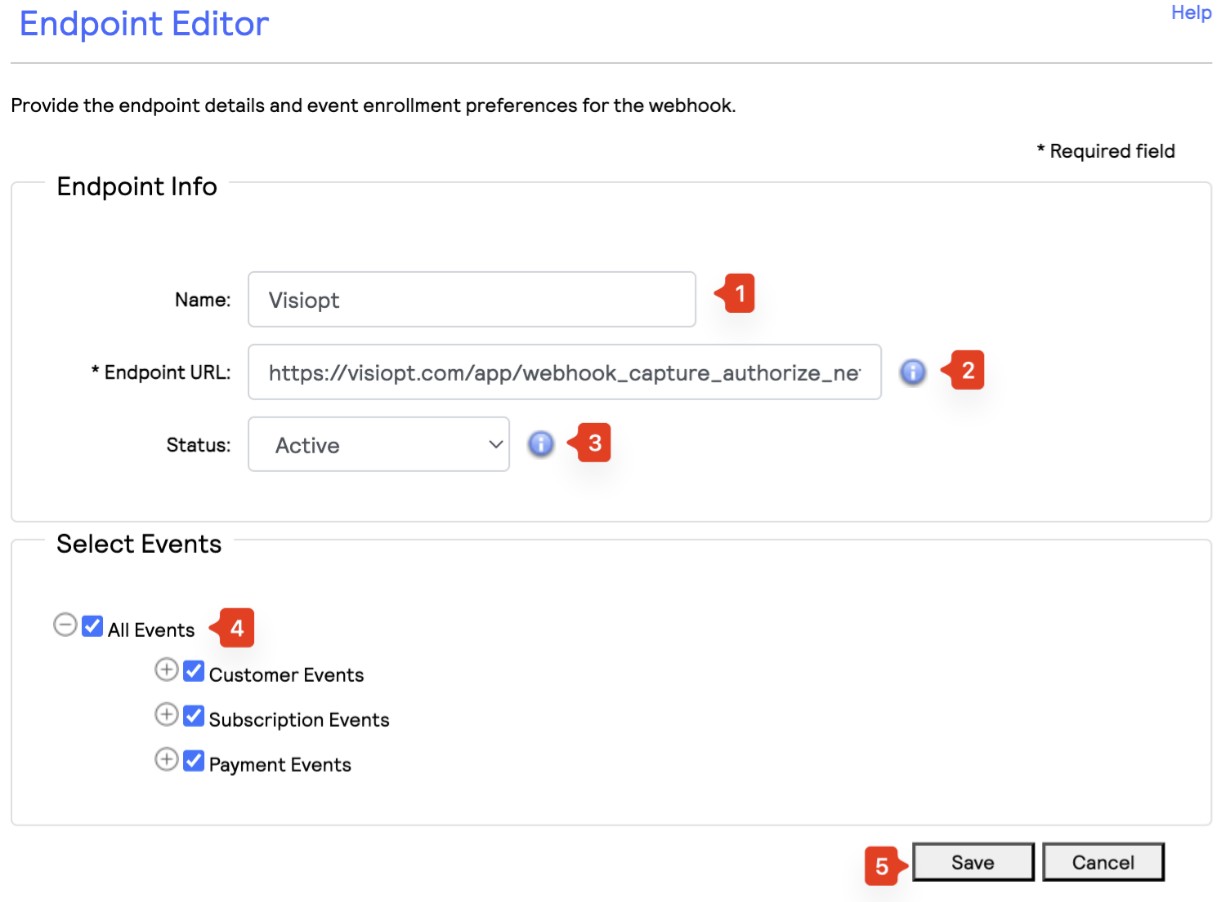Toggle the Customer Events checkbox

click(194, 671)
